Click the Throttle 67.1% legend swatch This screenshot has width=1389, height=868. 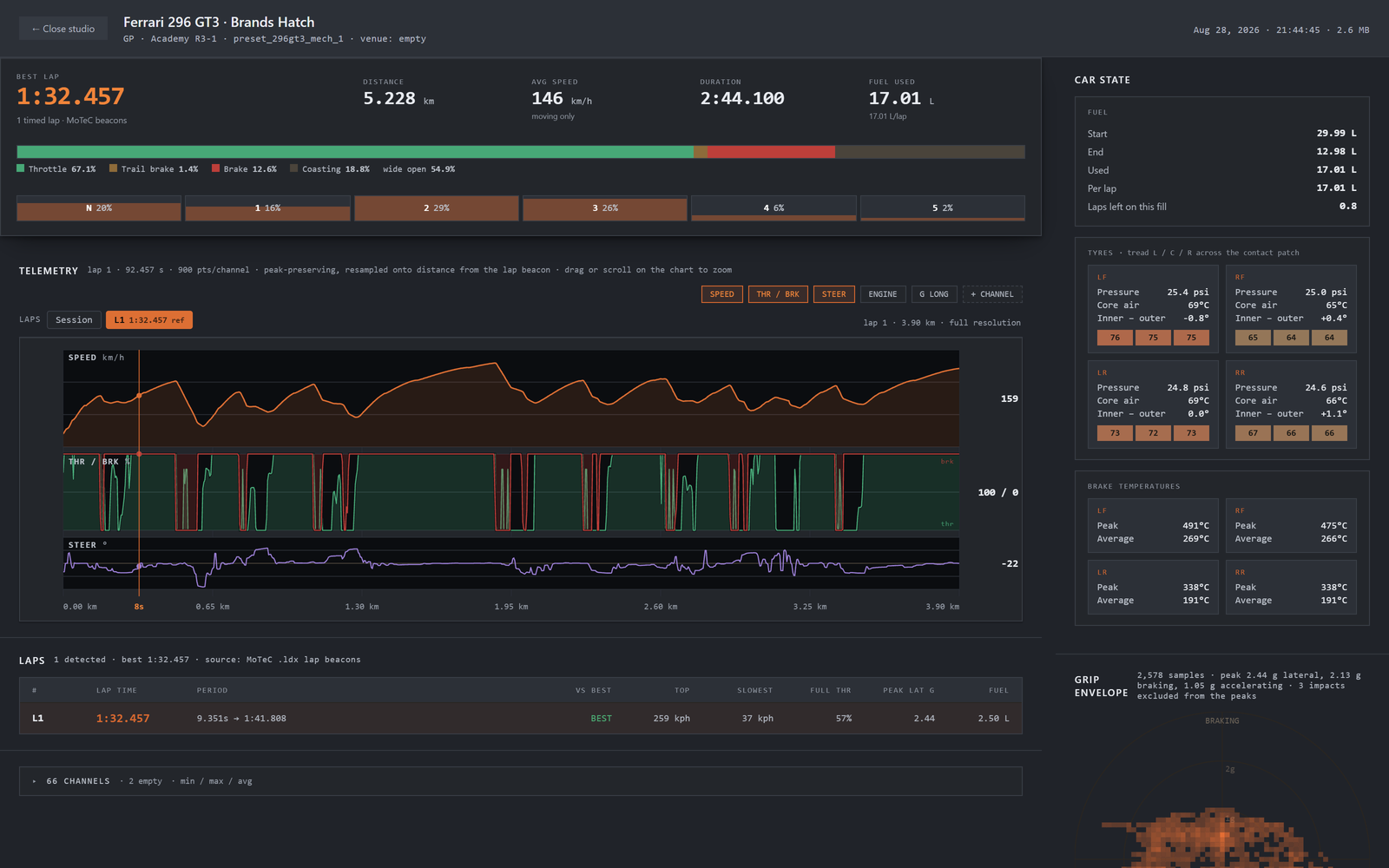point(21,168)
